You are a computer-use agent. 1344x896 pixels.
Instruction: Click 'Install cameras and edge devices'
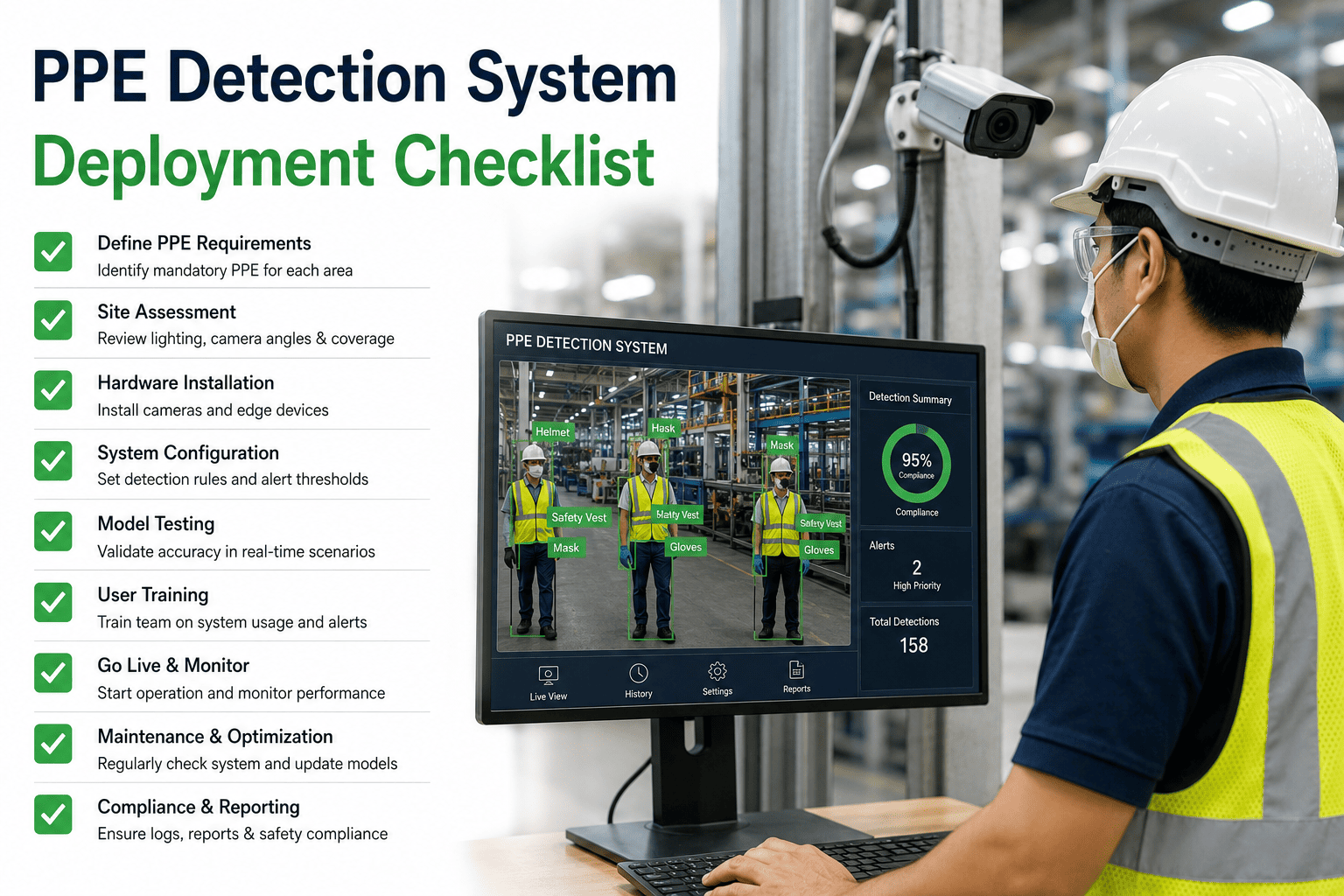click(213, 409)
